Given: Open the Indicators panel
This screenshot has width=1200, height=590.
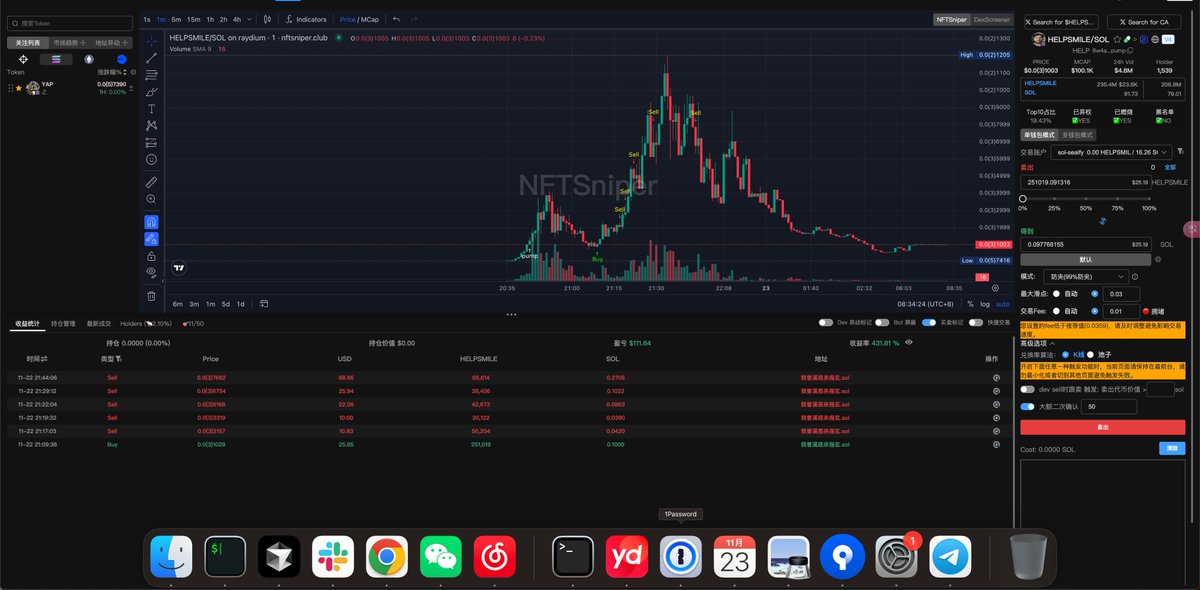Looking at the screenshot, I should pos(306,19).
